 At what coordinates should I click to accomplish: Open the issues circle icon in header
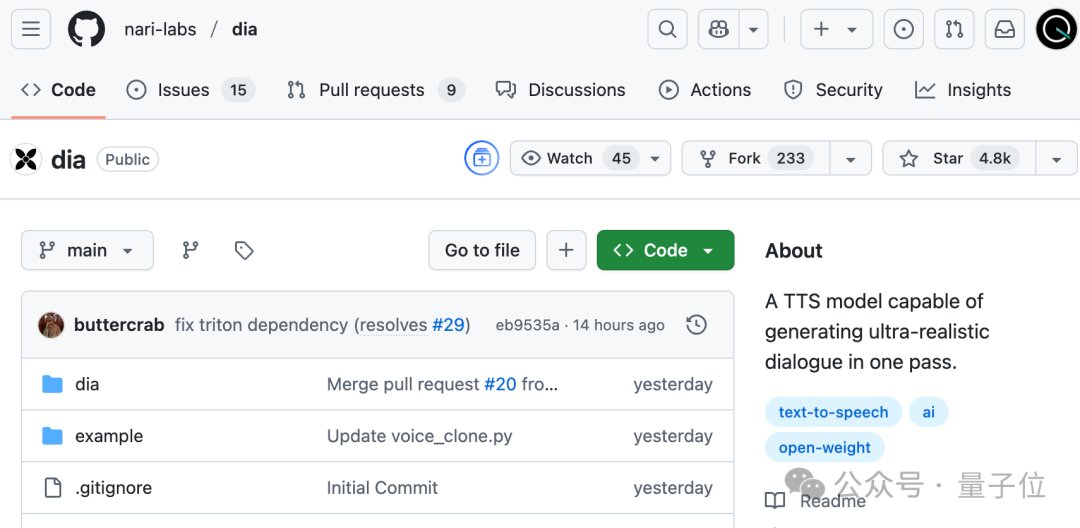pos(903,29)
